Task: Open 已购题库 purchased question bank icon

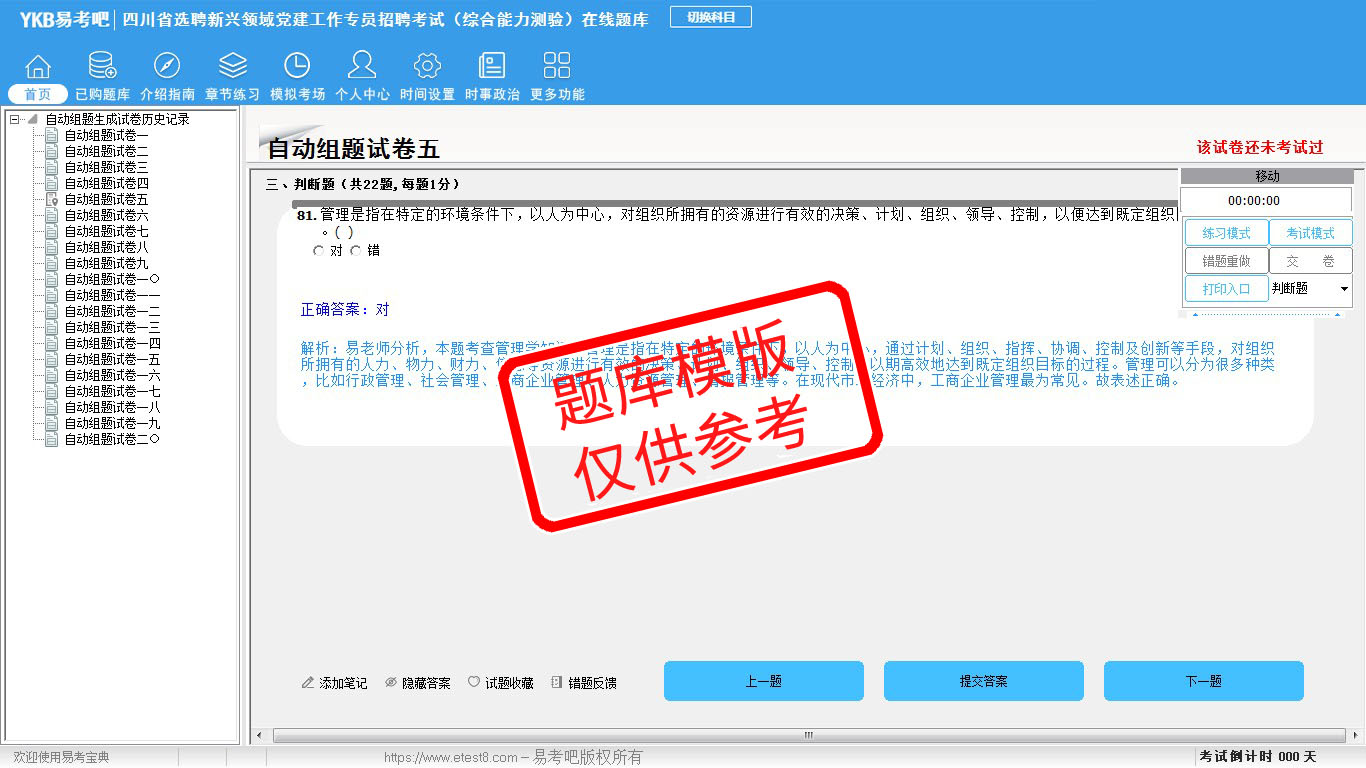Action: pos(102,67)
